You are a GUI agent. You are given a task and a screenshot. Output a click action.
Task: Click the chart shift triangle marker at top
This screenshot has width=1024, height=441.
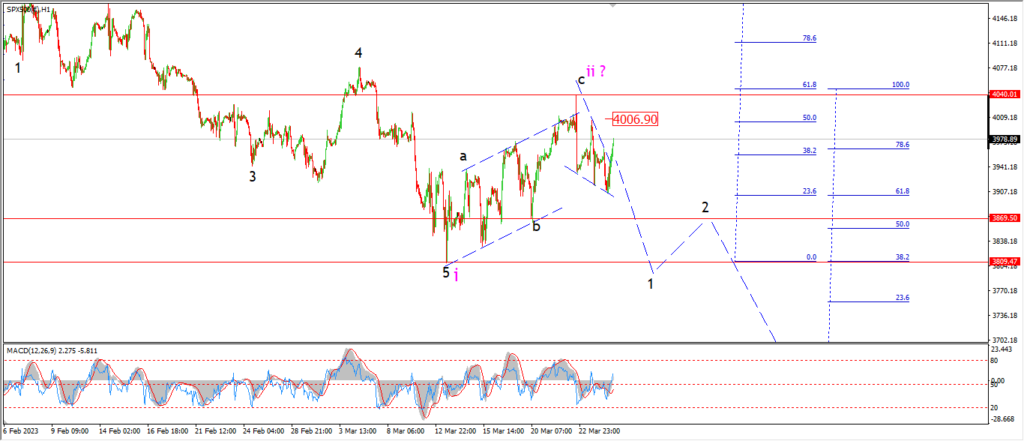tap(613, 5)
